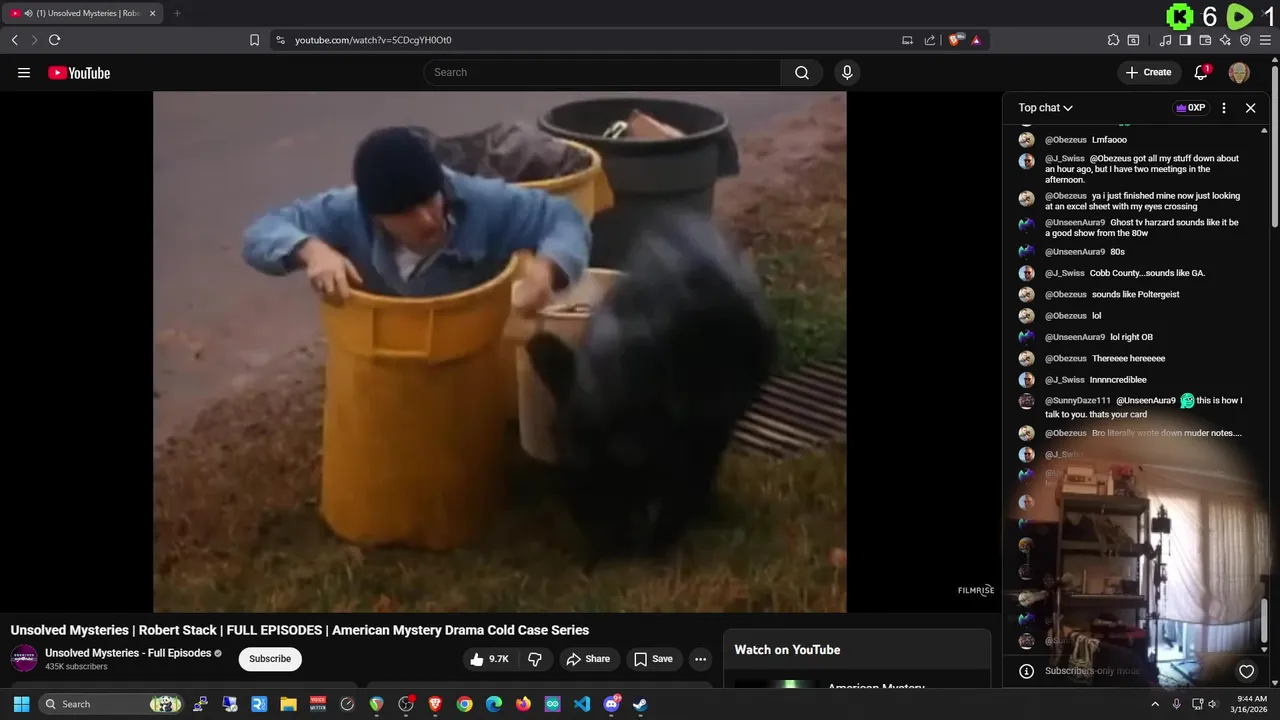Open the Create button menu

pos(1148,72)
